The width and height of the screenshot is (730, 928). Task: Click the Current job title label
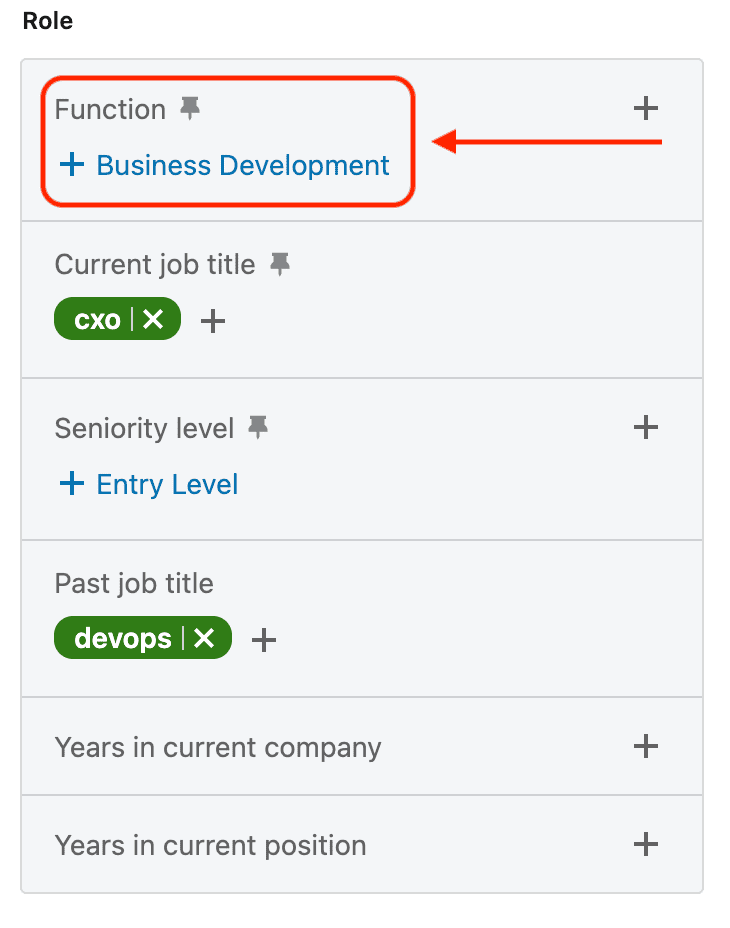155,264
